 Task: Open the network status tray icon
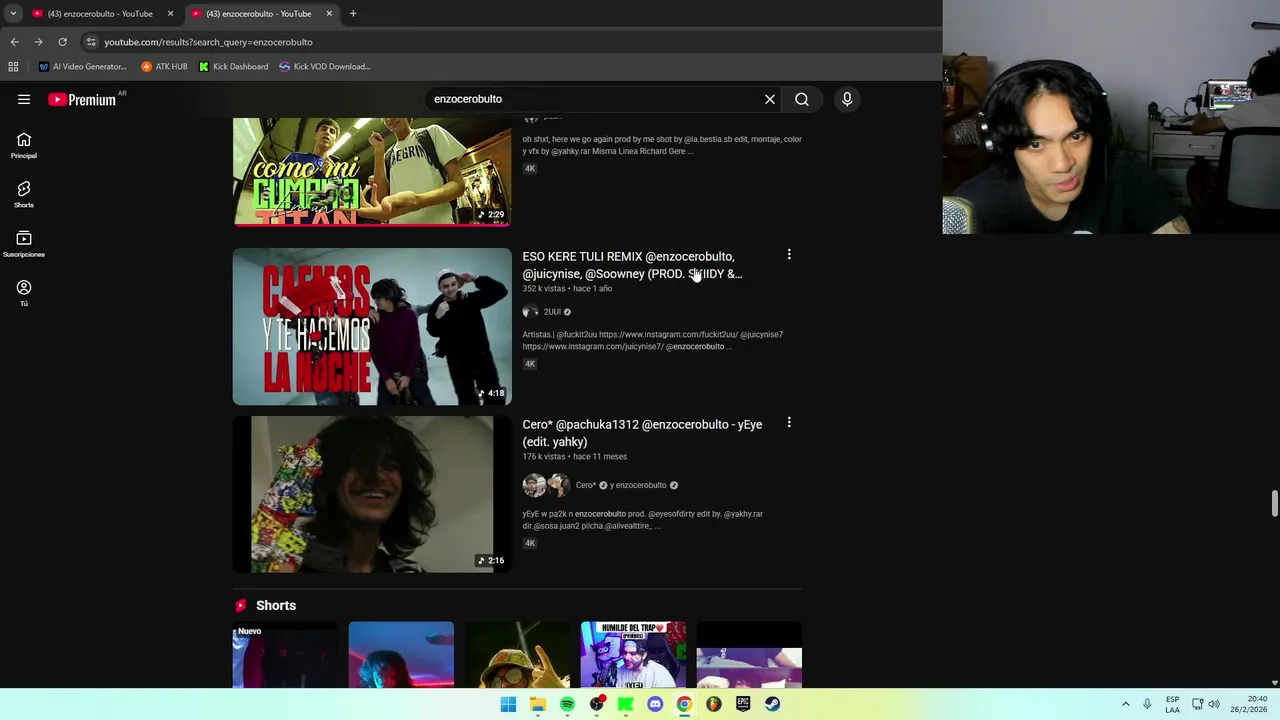(1197, 704)
